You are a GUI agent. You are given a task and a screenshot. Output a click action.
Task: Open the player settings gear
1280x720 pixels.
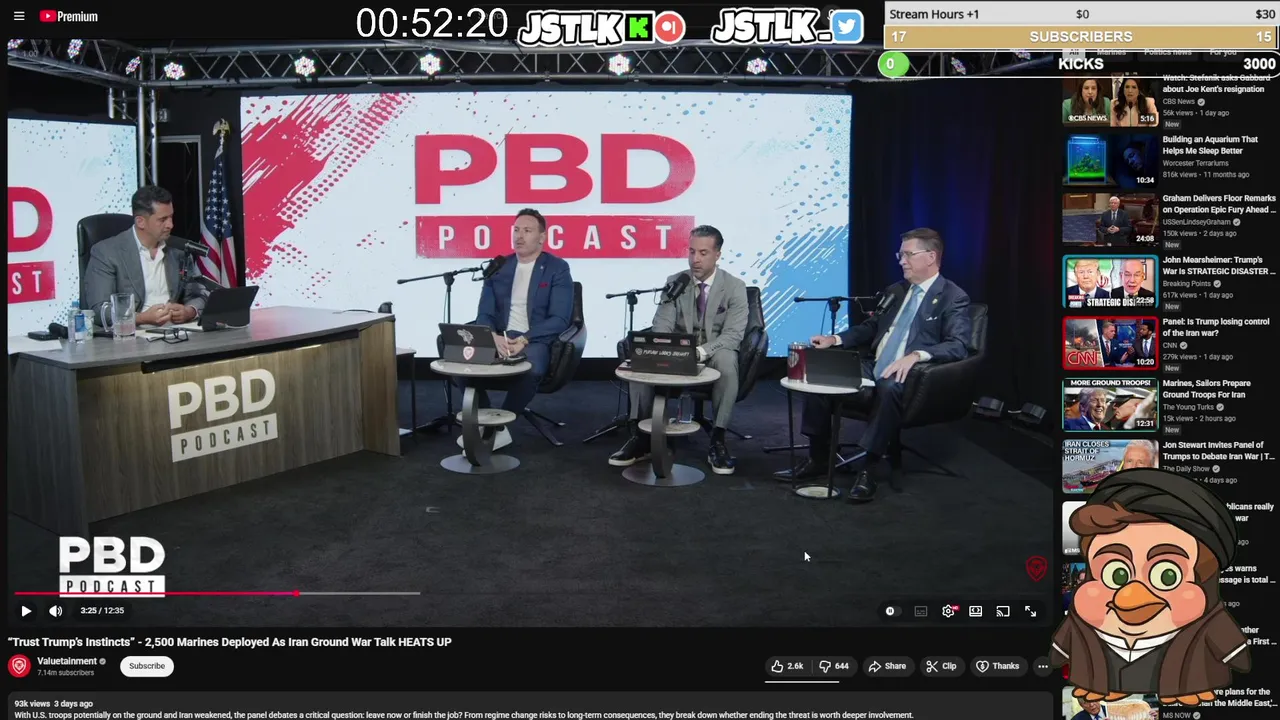949,611
